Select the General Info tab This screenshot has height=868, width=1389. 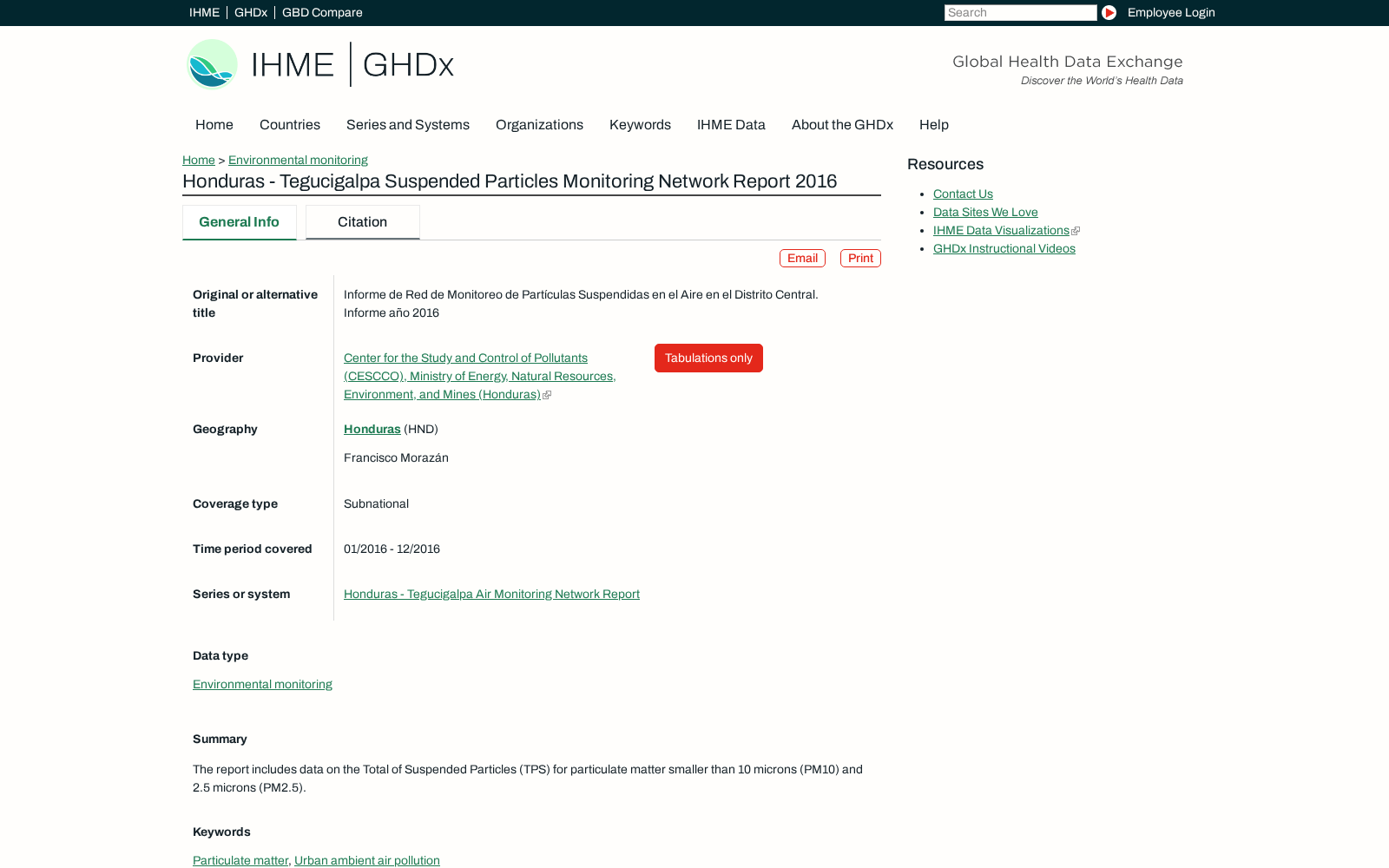240,222
